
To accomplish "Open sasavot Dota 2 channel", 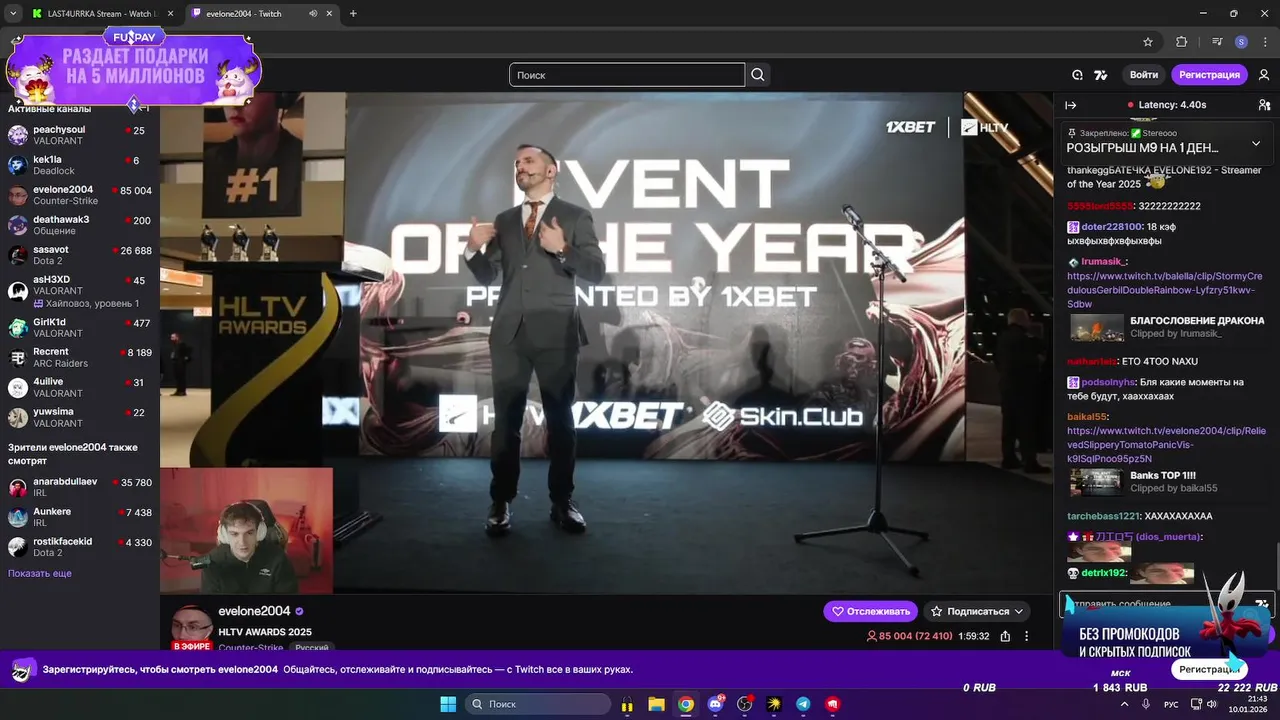I will click(79, 255).
